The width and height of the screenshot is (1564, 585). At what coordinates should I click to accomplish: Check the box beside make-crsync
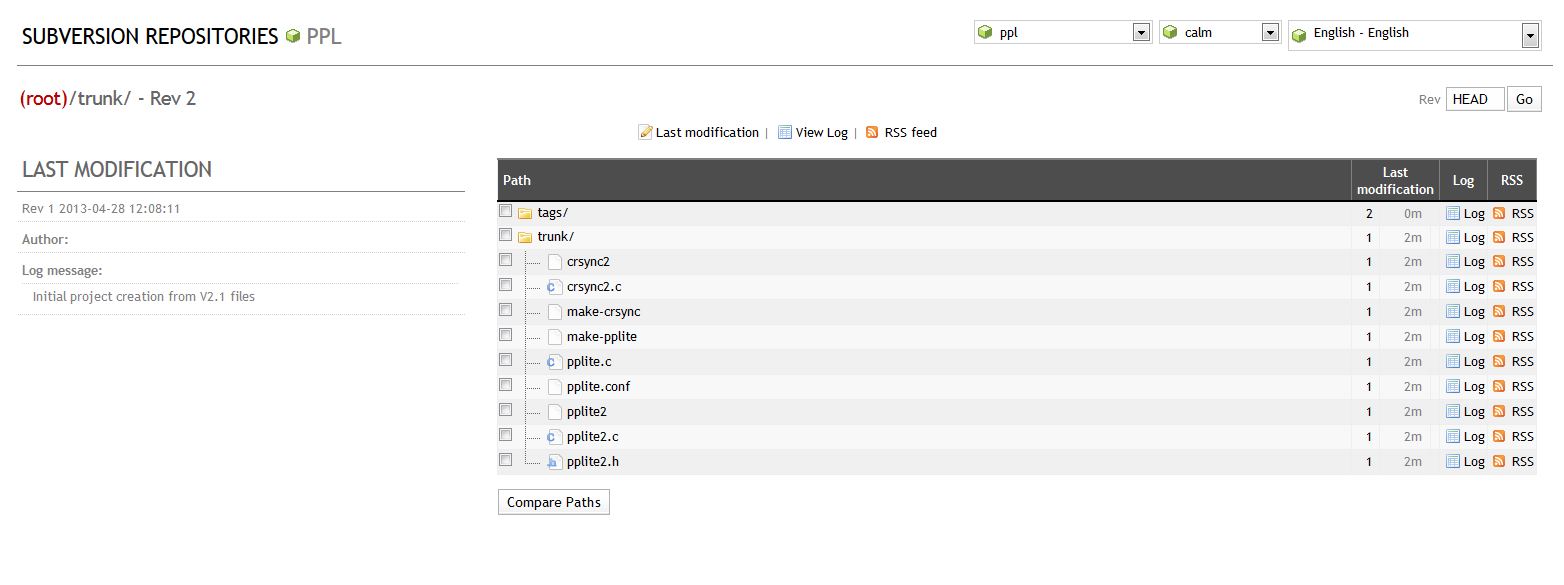pyautogui.click(x=506, y=310)
